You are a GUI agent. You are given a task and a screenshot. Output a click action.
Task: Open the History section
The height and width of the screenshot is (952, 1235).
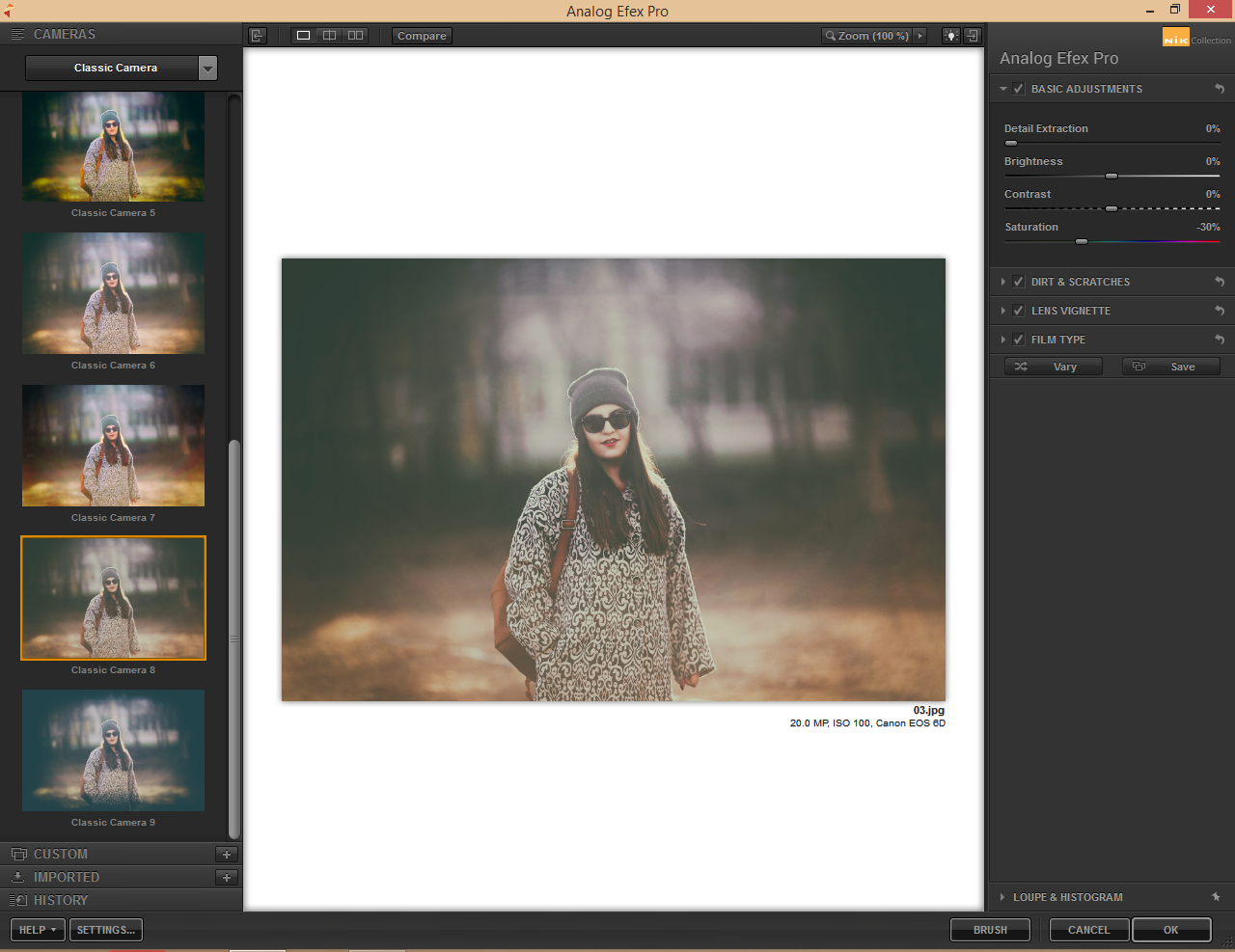tap(61, 900)
